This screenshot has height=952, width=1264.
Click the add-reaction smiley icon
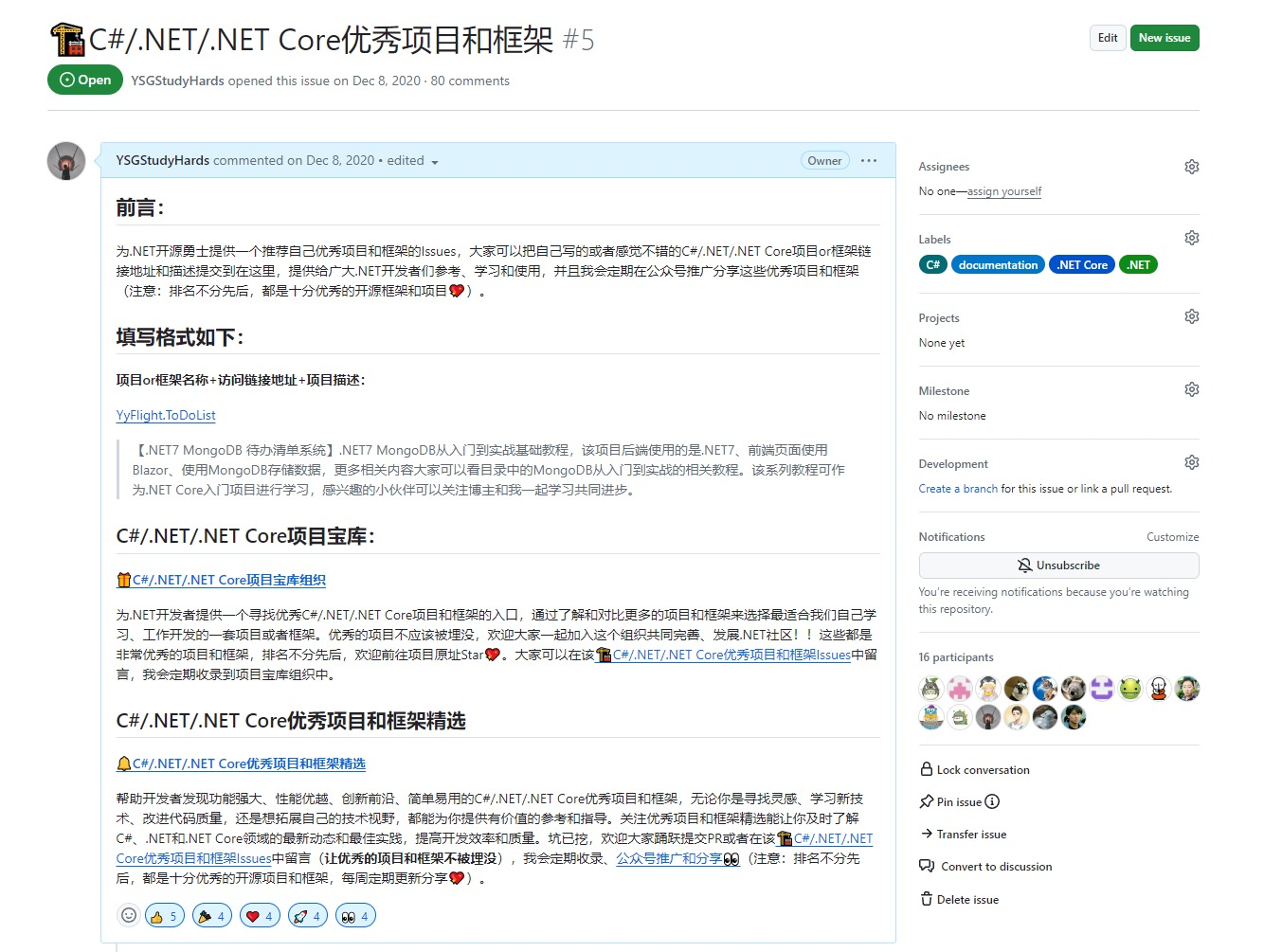pyautogui.click(x=128, y=915)
